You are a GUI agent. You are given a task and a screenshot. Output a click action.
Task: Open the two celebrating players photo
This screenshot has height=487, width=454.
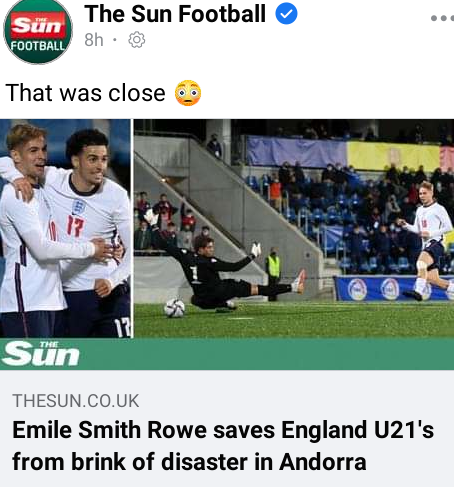[65, 228]
